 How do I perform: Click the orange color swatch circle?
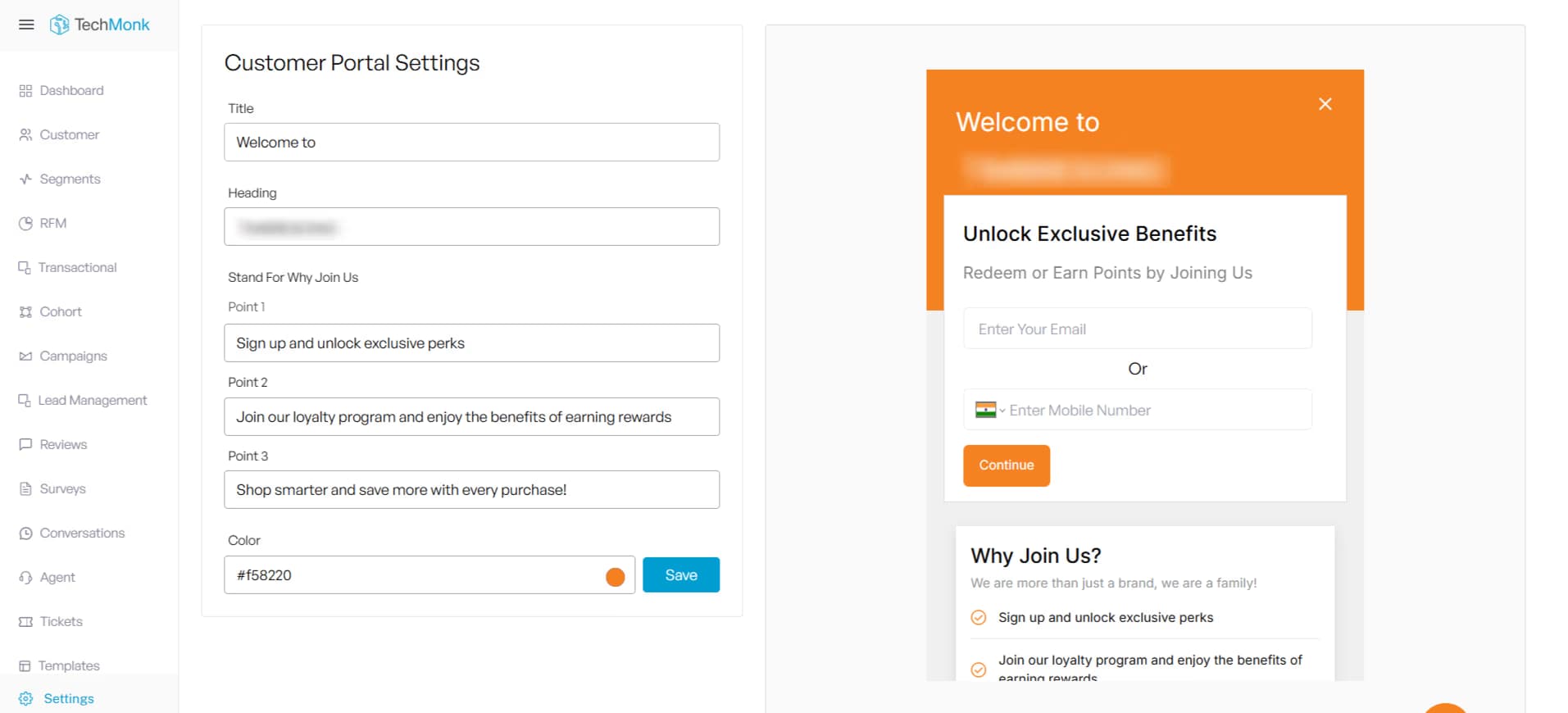tap(616, 577)
